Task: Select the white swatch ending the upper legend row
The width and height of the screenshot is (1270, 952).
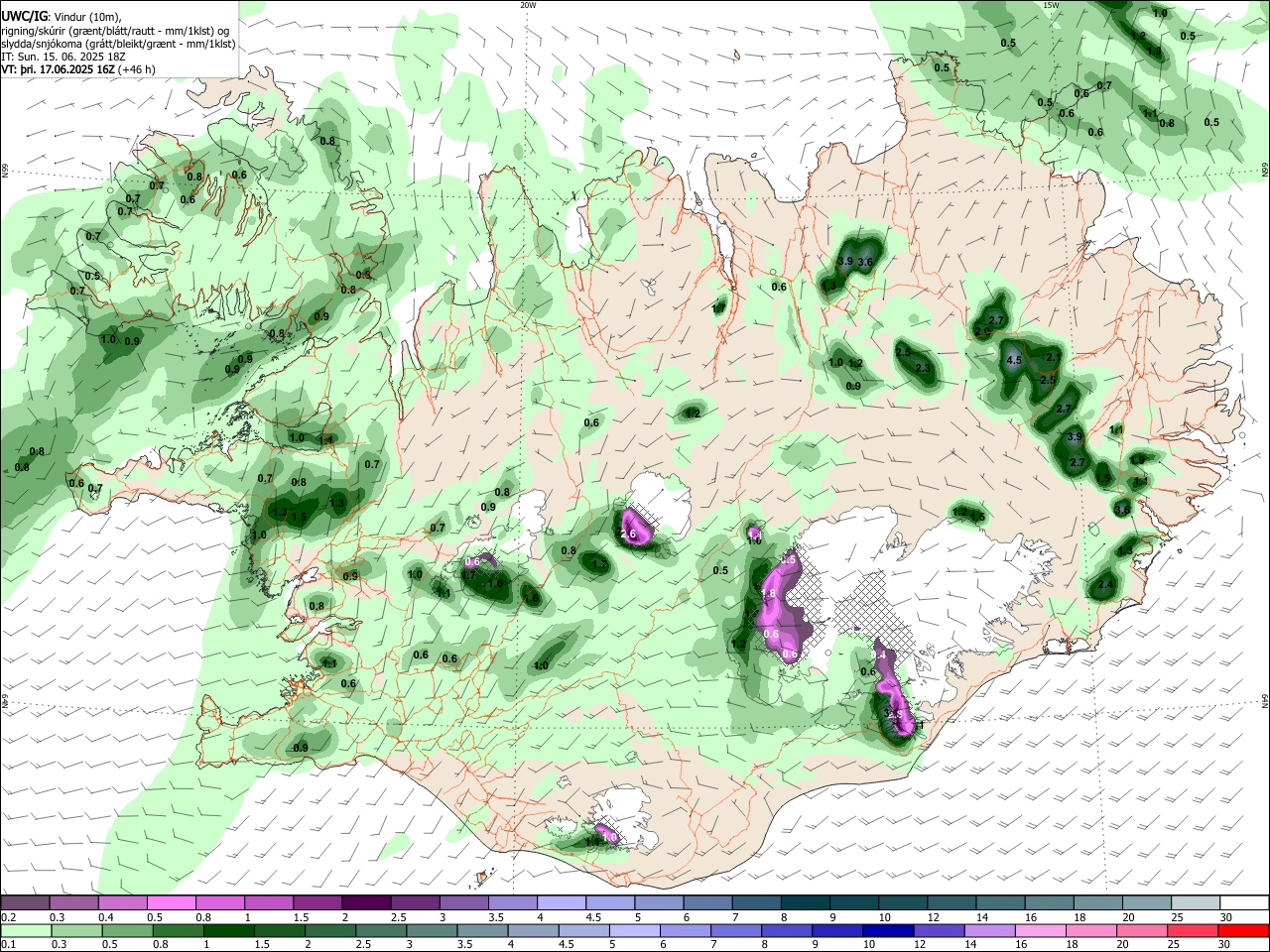Action: 1244,903
